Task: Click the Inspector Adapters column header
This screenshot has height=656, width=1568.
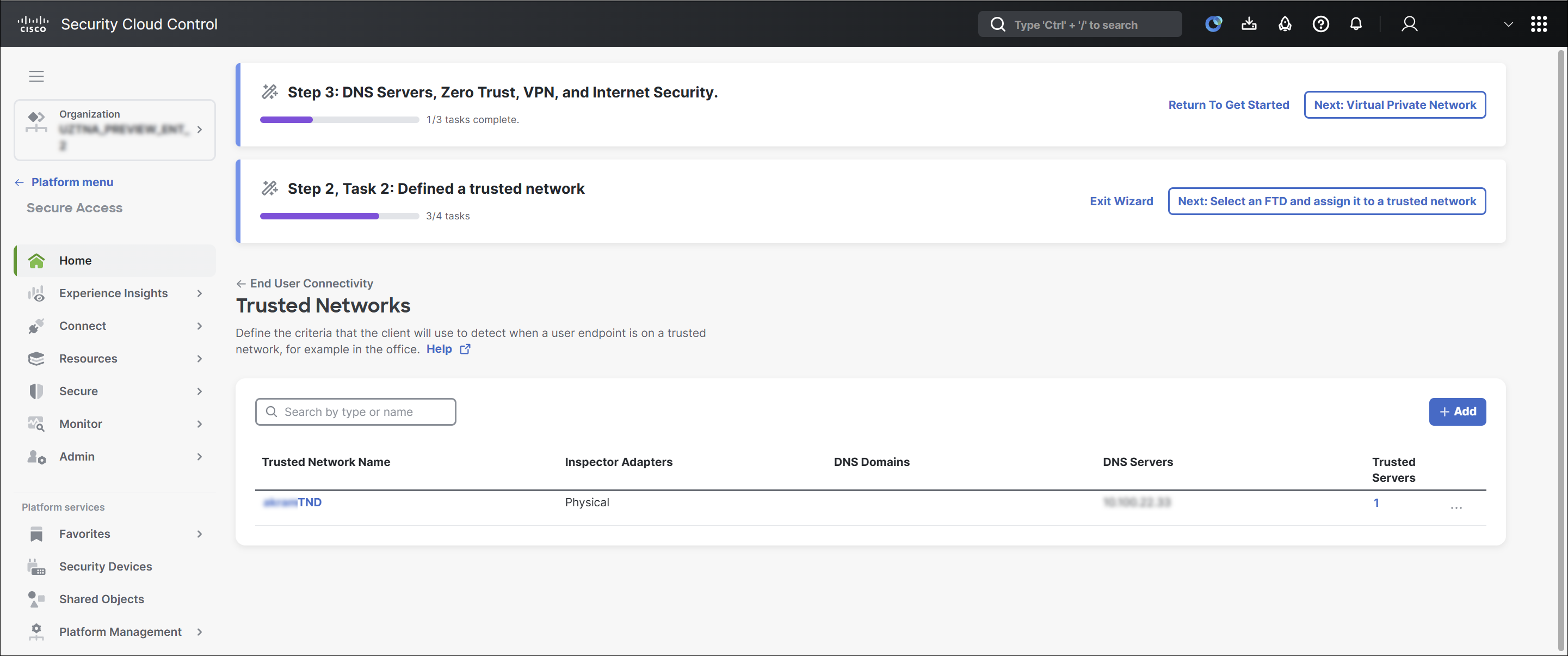Action: click(x=619, y=462)
